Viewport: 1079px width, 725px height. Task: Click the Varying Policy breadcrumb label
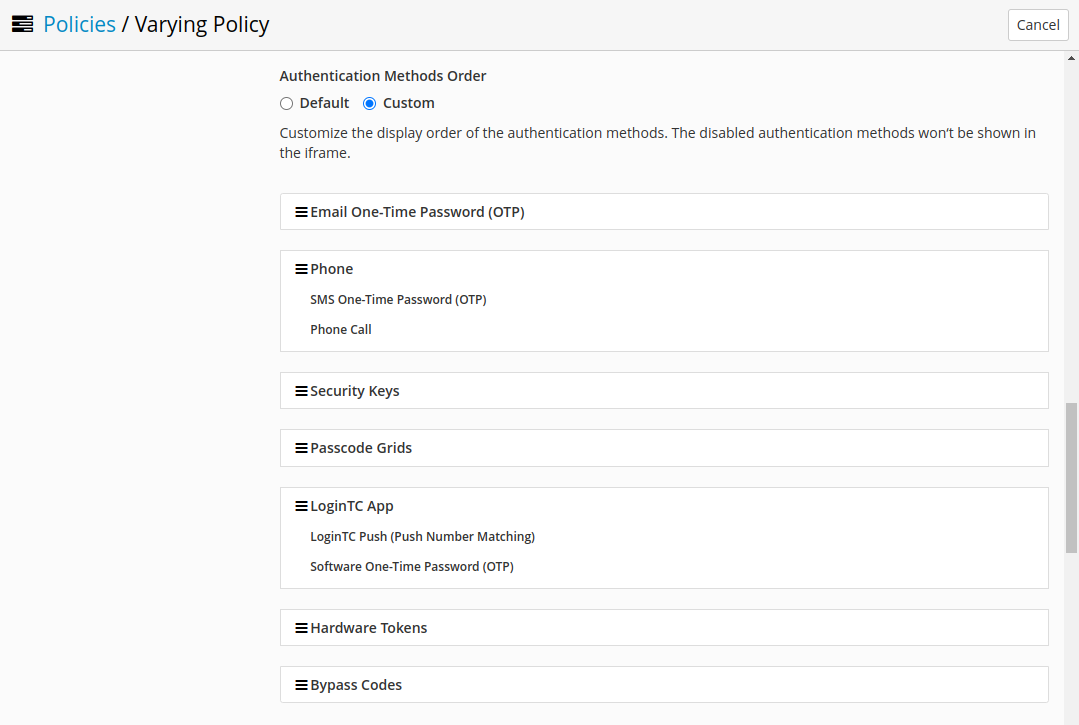(202, 23)
